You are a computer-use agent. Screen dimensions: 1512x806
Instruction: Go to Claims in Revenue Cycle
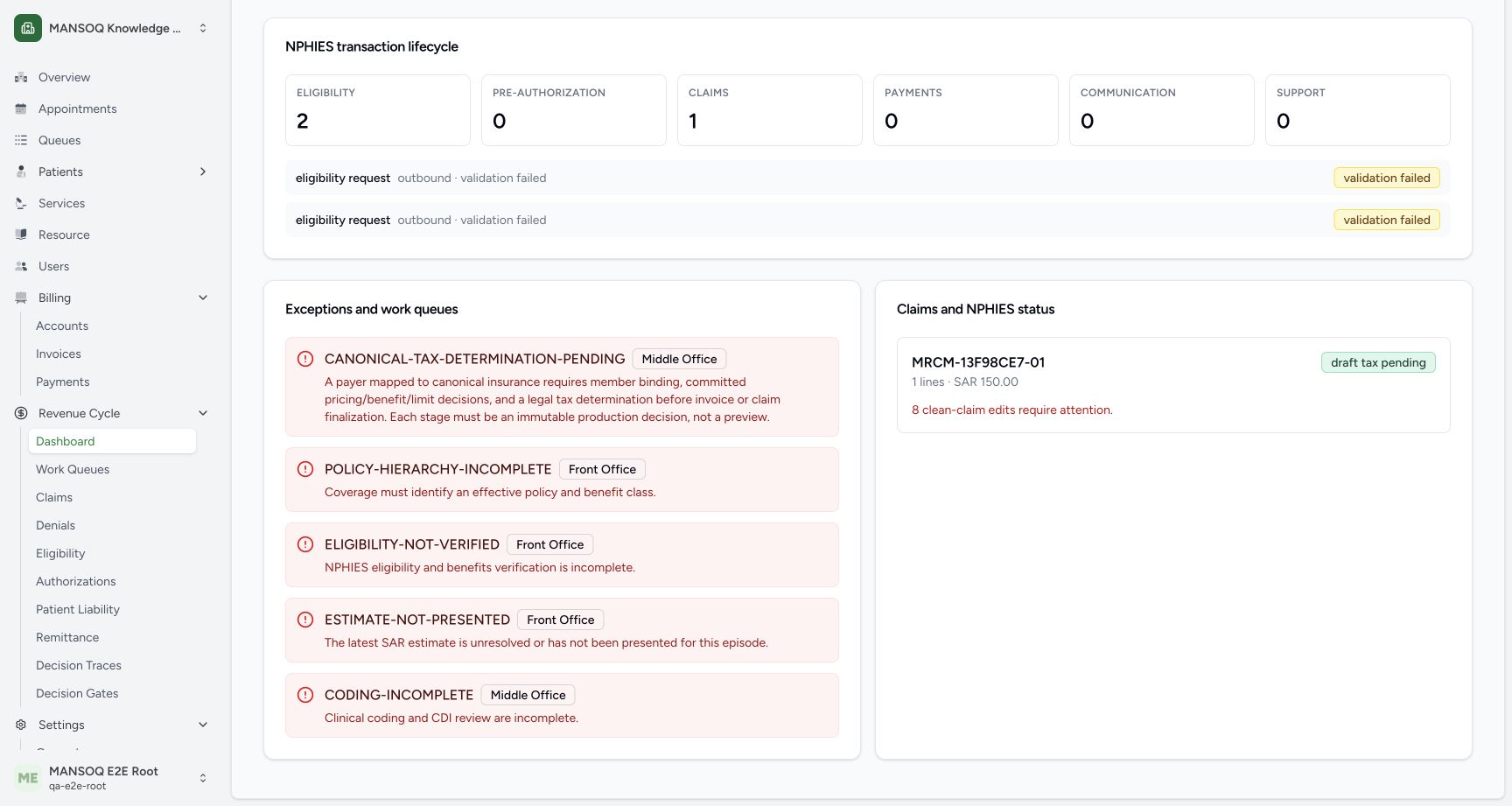pos(112,497)
